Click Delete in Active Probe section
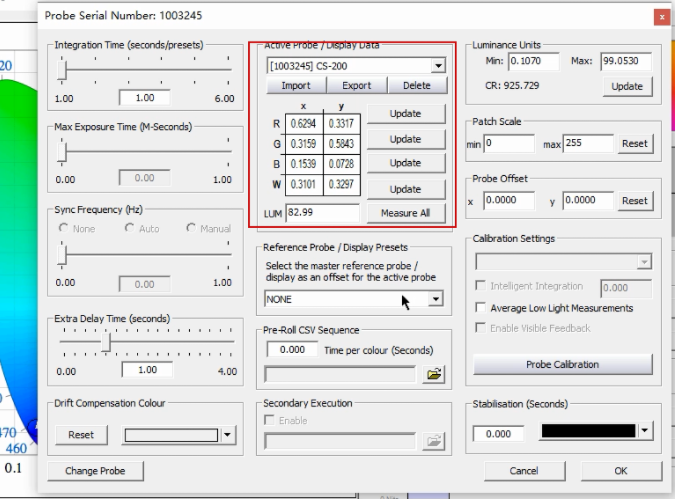This screenshot has width=675, height=500. pyautogui.click(x=417, y=86)
